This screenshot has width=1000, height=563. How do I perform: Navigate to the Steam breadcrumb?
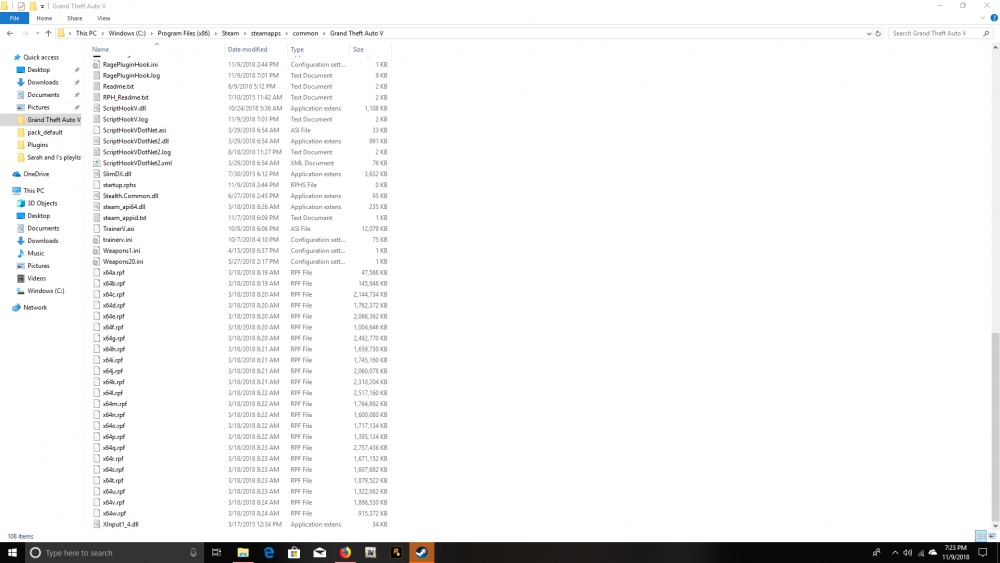pos(230,33)
